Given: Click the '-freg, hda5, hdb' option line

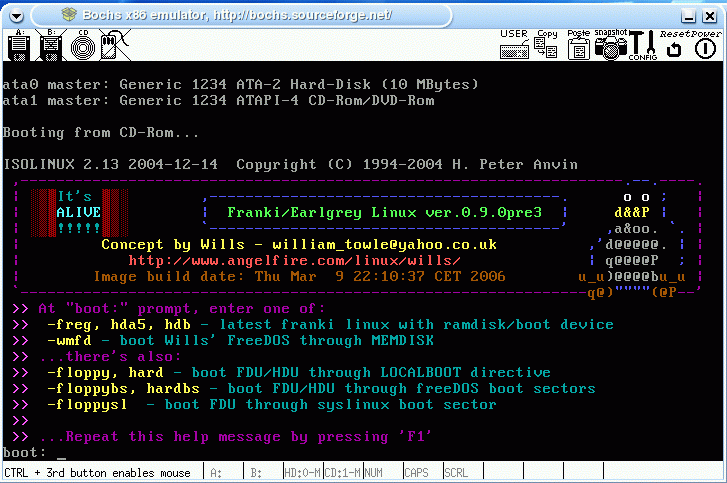Looking at the screenshot, I should [330, 324].
